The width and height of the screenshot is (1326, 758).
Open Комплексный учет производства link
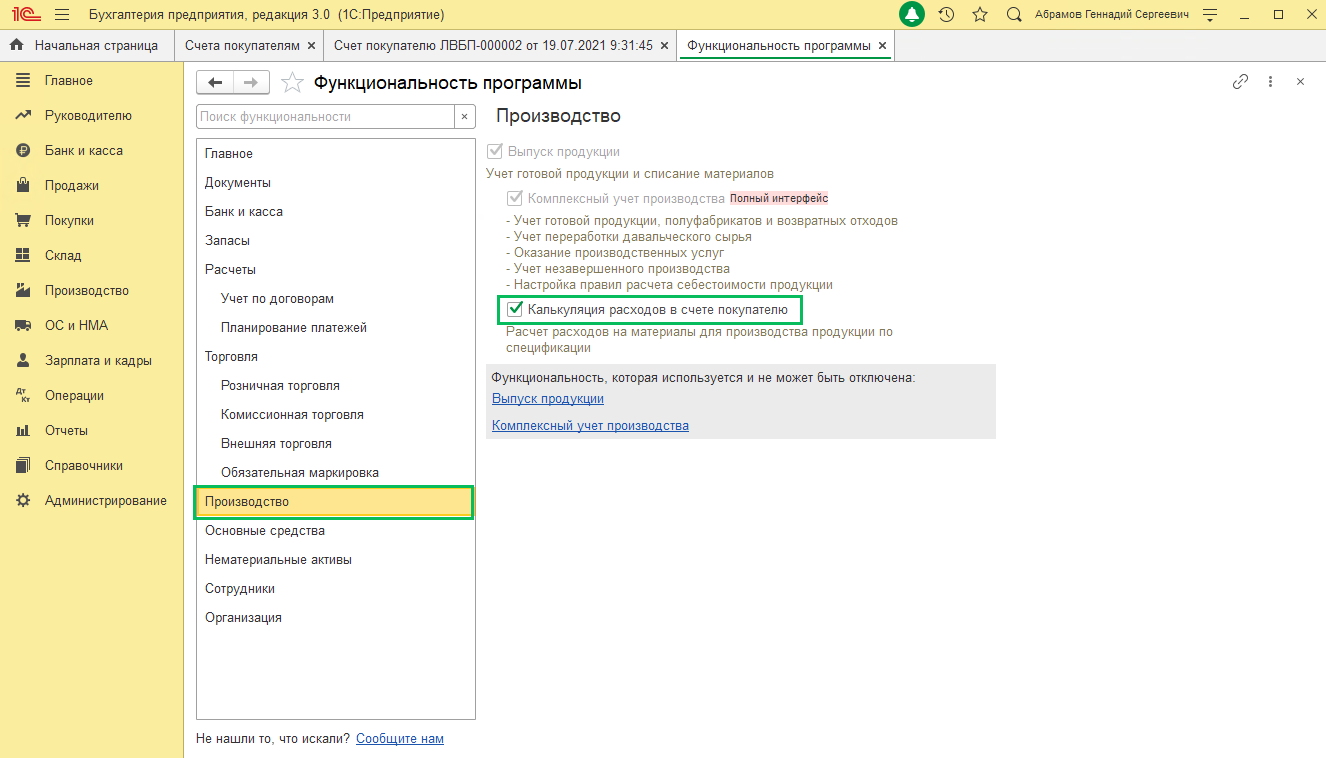(x=590, y=425)
